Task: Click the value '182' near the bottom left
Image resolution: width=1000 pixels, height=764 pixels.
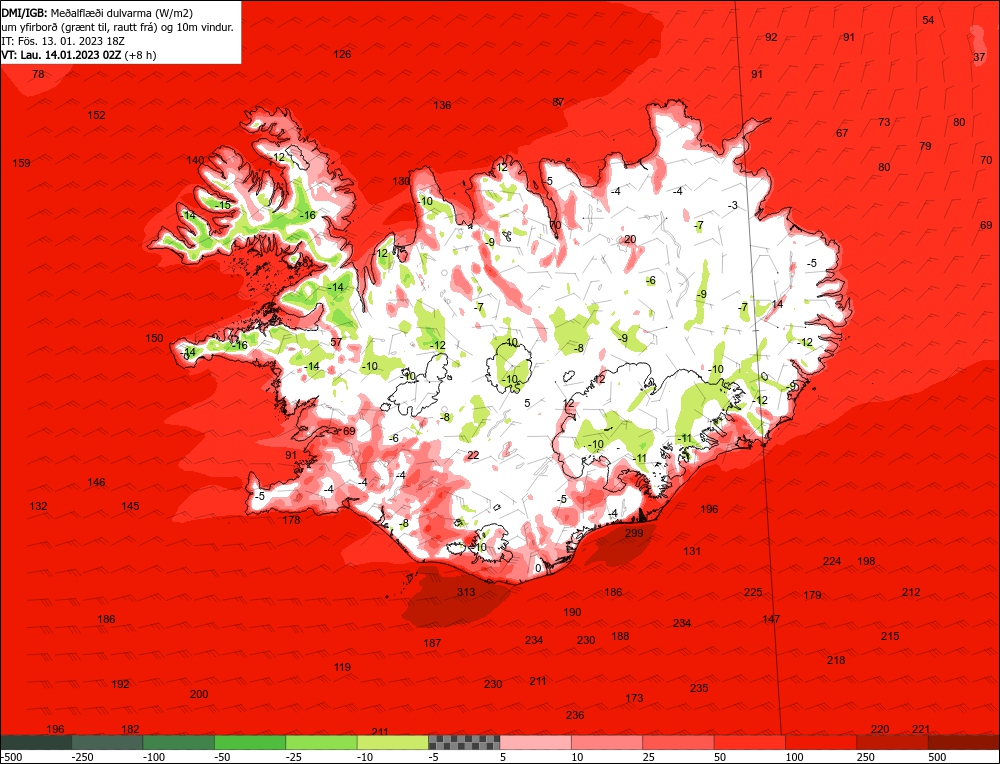Action: (130, 730)
